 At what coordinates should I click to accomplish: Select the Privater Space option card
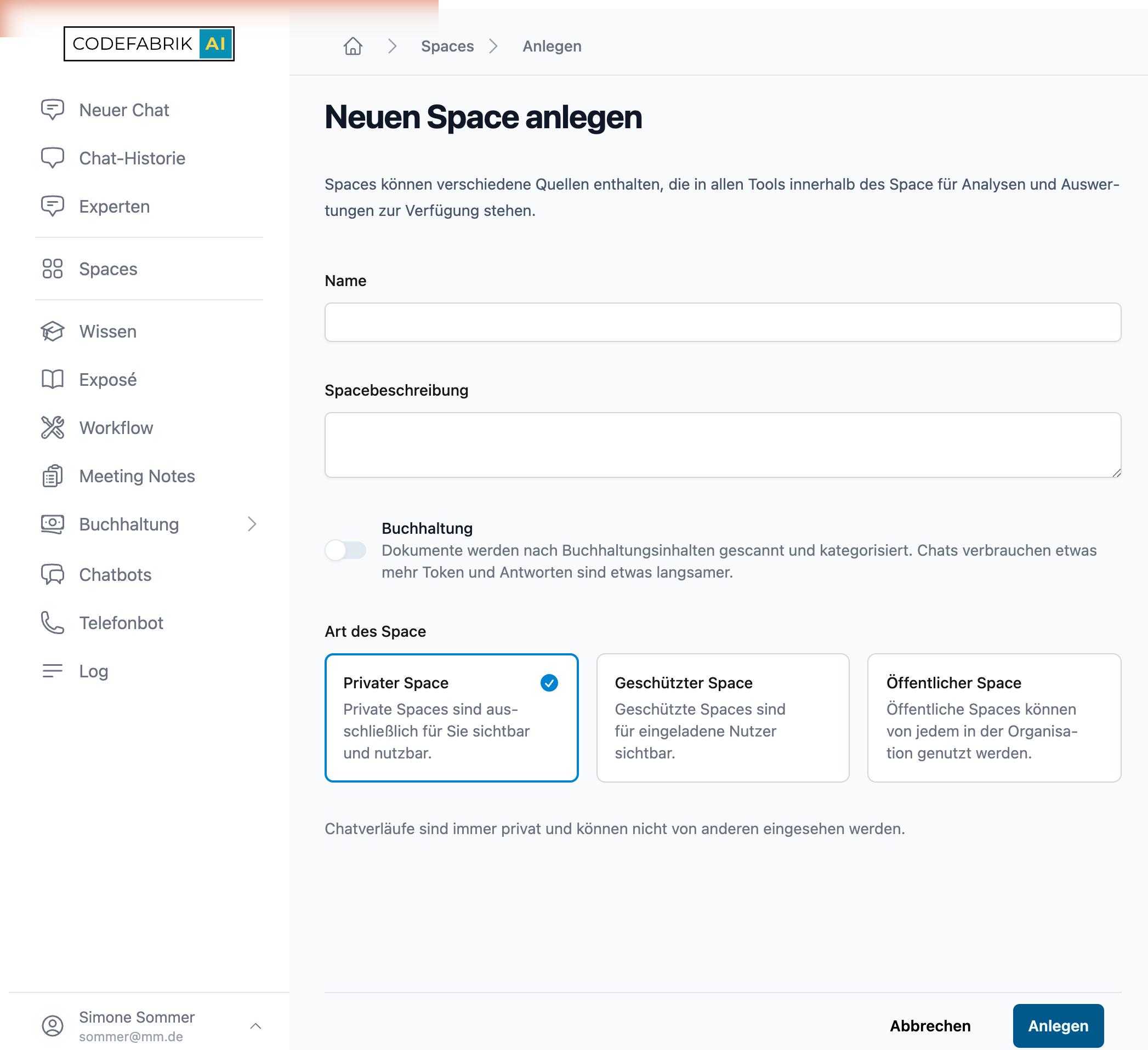click(x=452, y=718)
